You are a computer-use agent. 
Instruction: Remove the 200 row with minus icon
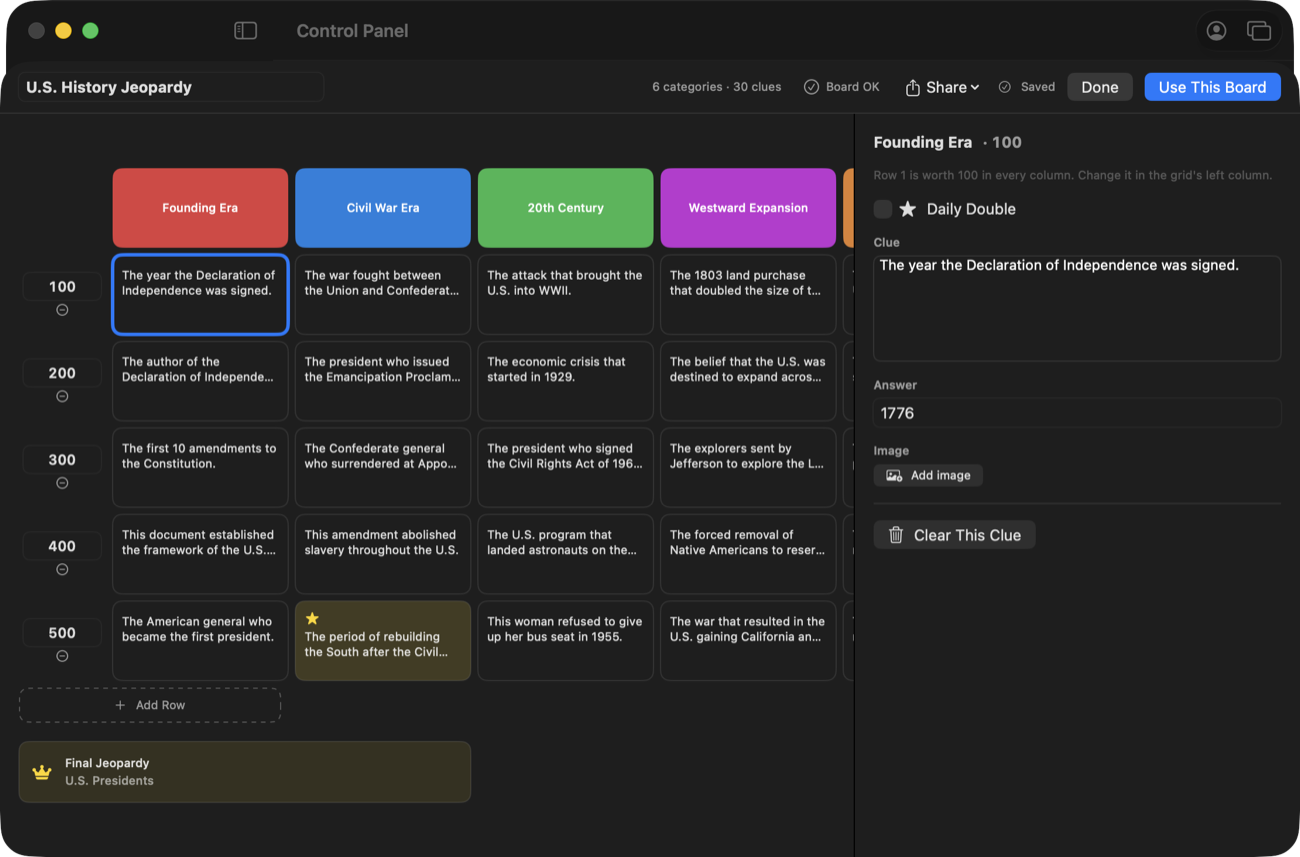point(62,396)
